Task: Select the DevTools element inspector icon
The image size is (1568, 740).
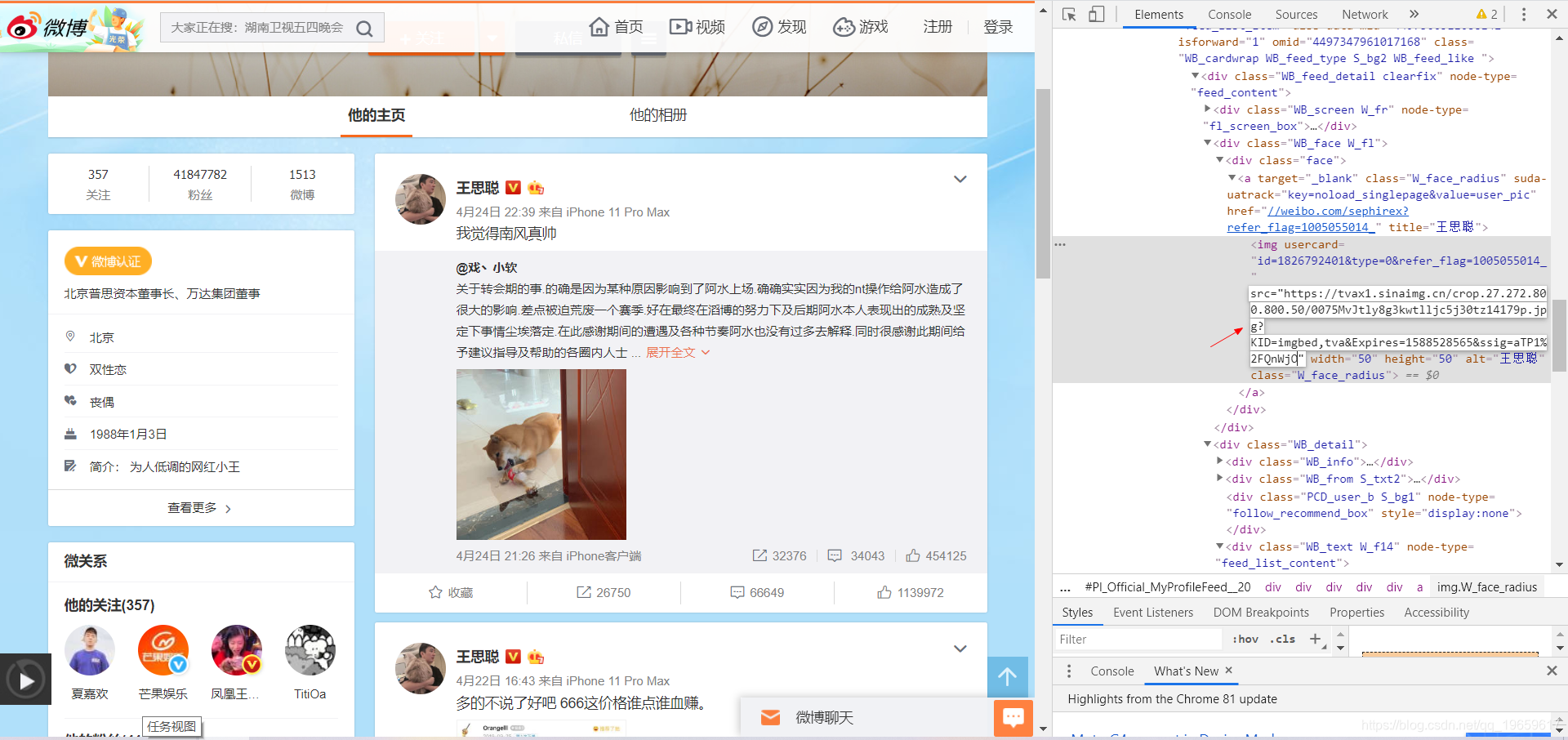Action: [x=1069, y=14]
